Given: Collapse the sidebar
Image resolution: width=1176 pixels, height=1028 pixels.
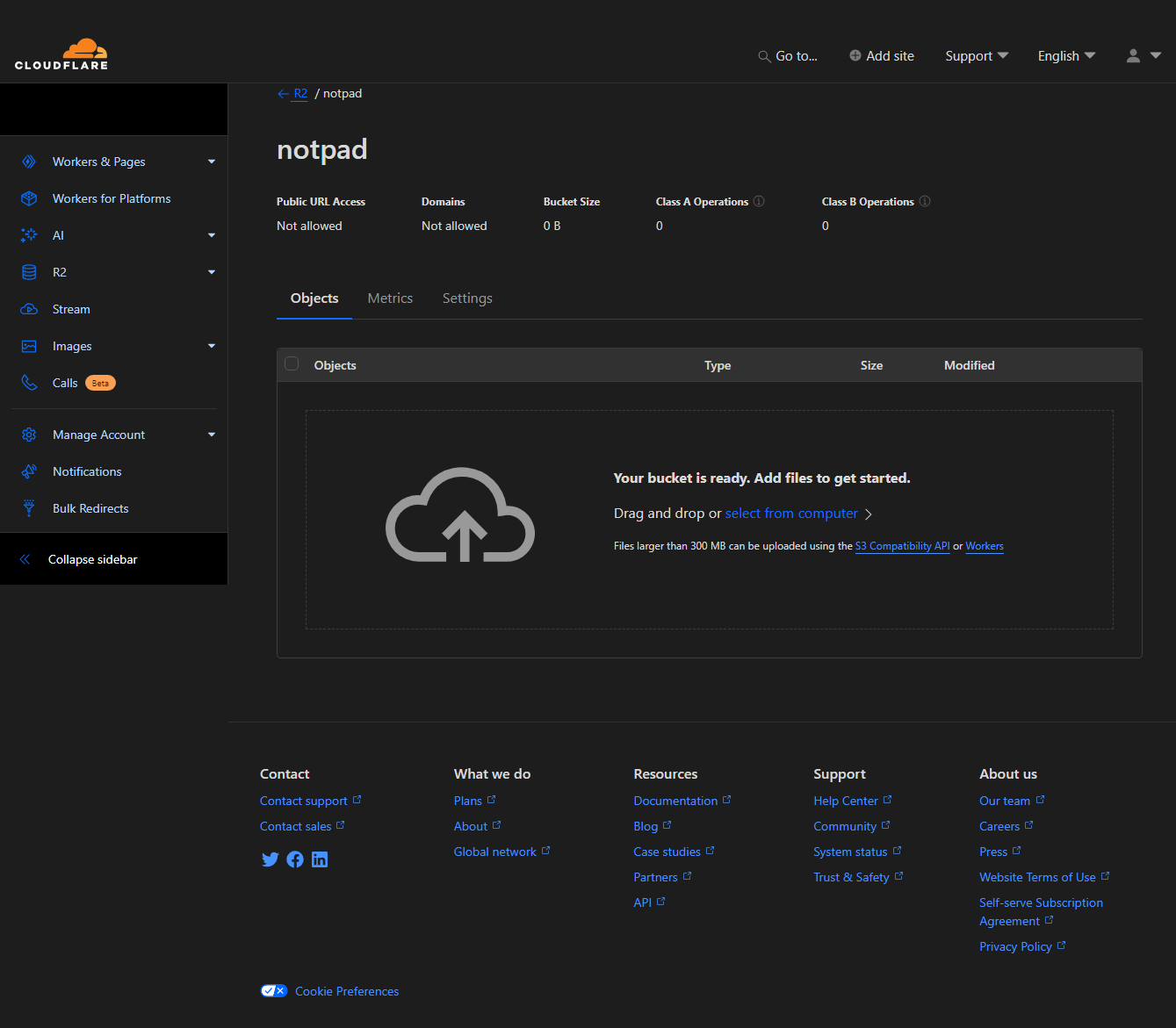Looking at the screenshot, I should [x=92, y=559].
